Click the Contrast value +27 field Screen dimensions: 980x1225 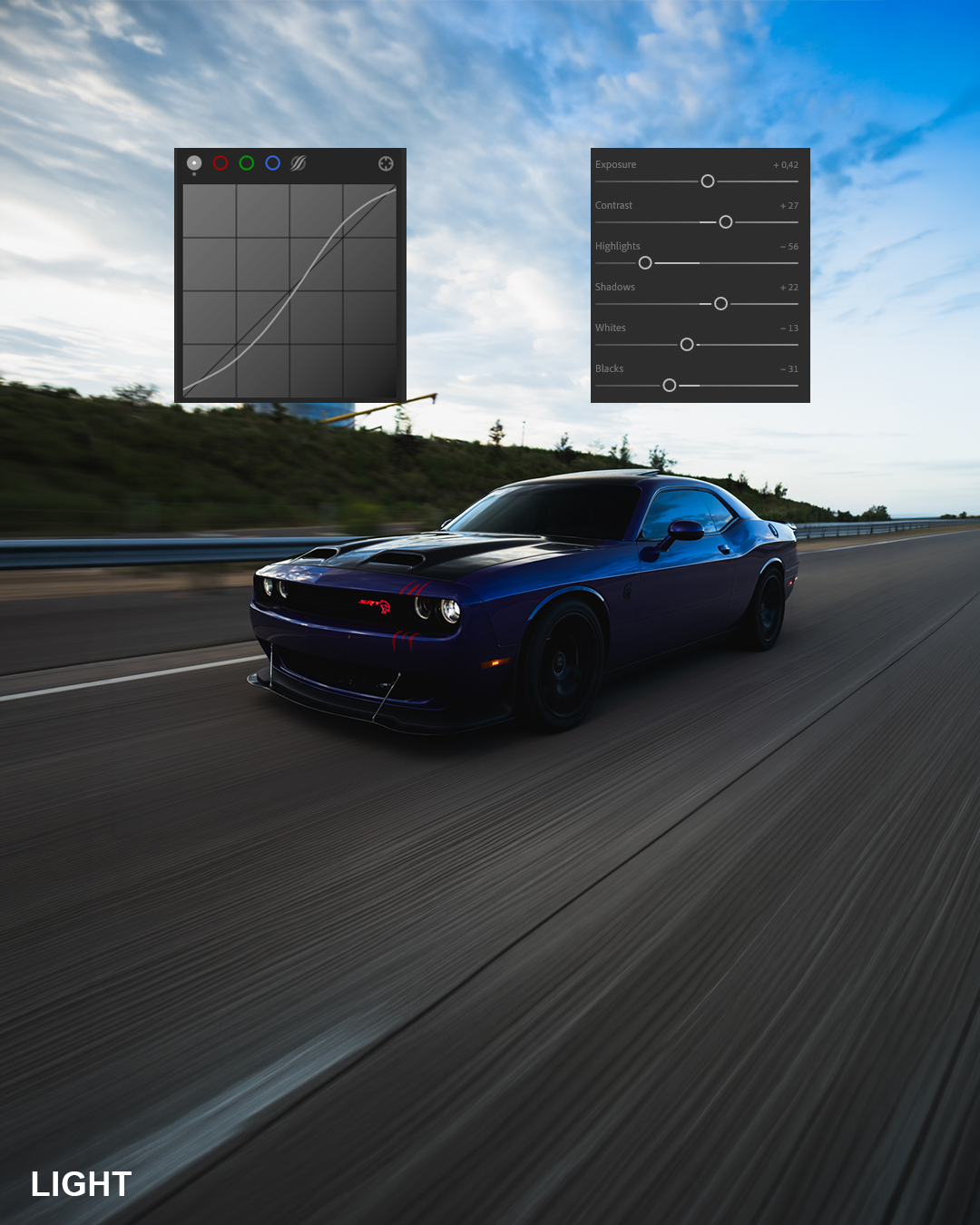(789, 206)
